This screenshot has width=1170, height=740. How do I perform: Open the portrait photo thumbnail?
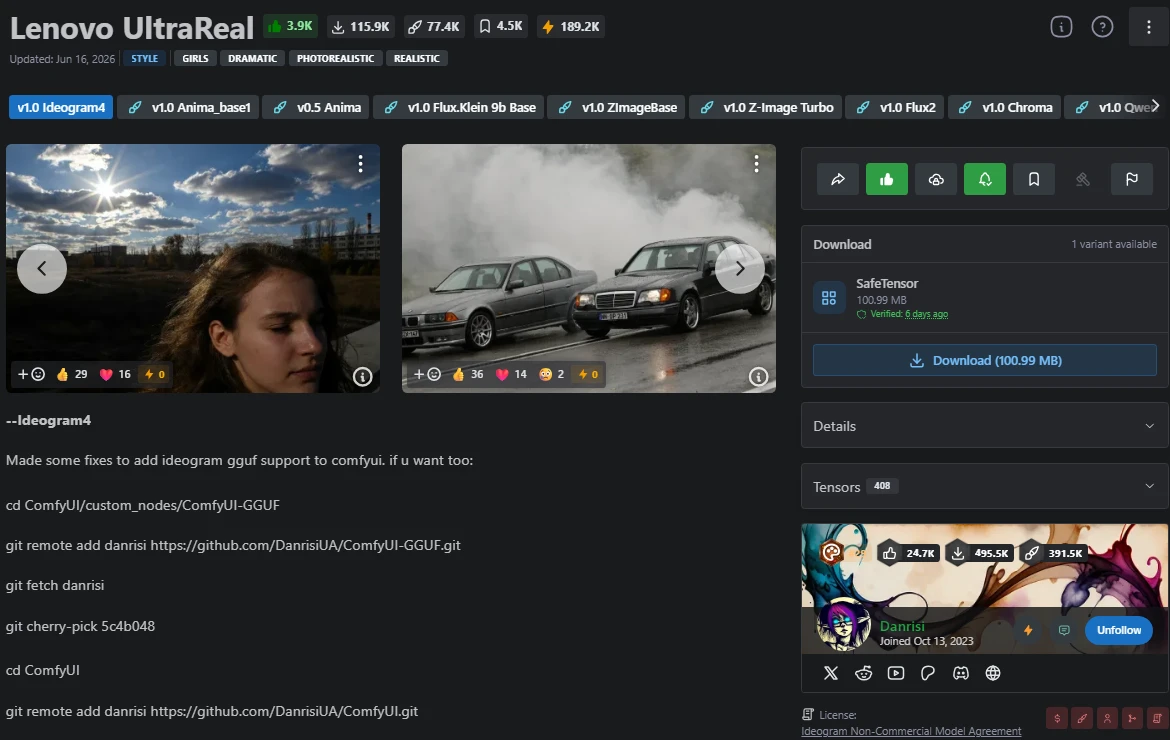[x=193, y=268]
